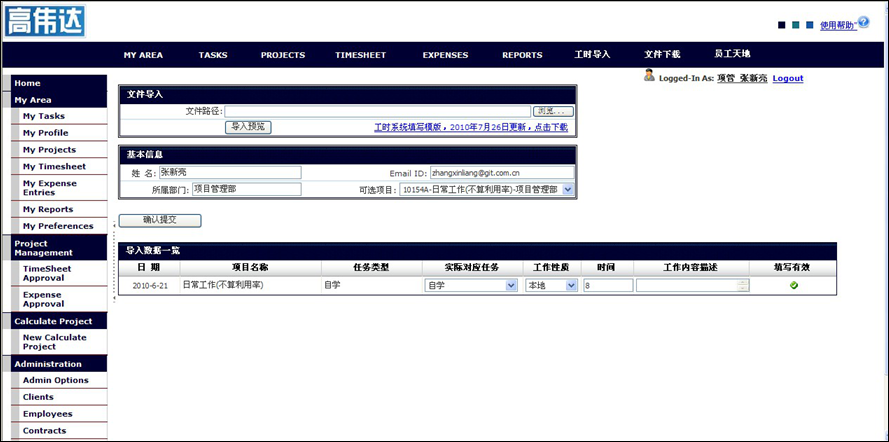Screen dimensions: 889x442
Task: Click the green valid checkmark icon
Action: (793, 285)
